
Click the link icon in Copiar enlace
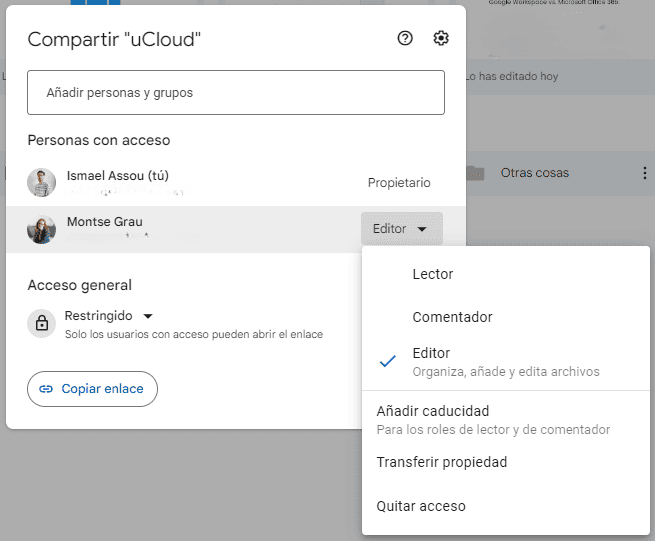point(46,389)
